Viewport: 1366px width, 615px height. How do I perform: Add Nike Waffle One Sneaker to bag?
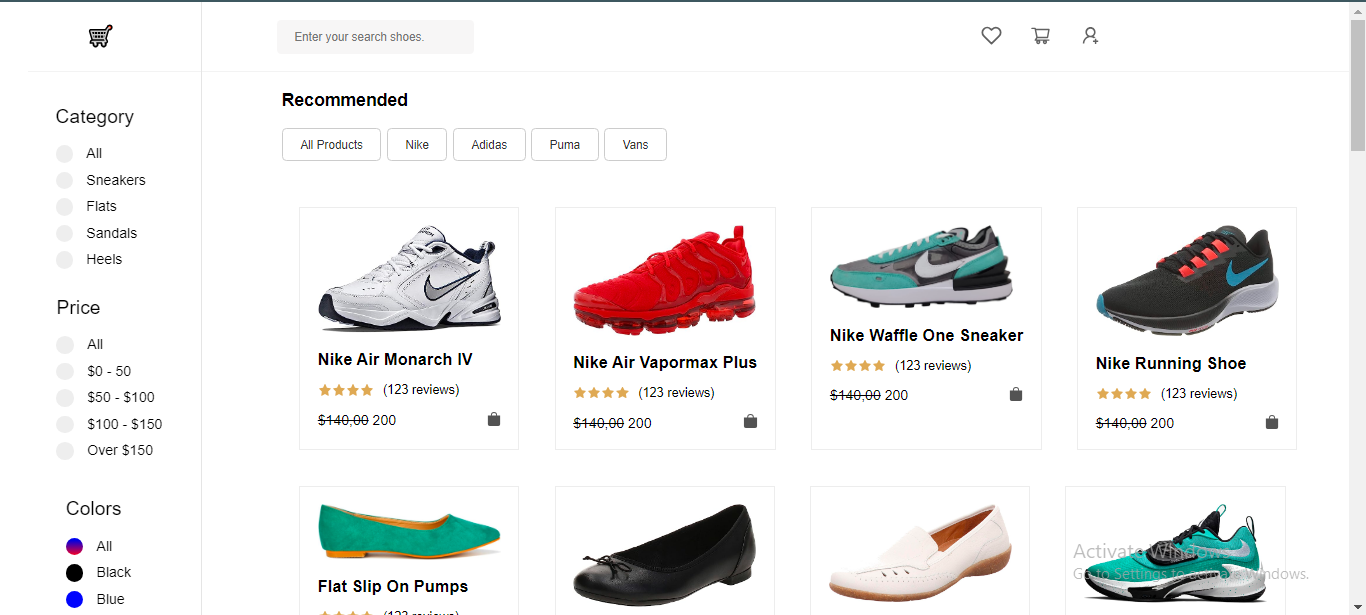(x=1016, y=395)
